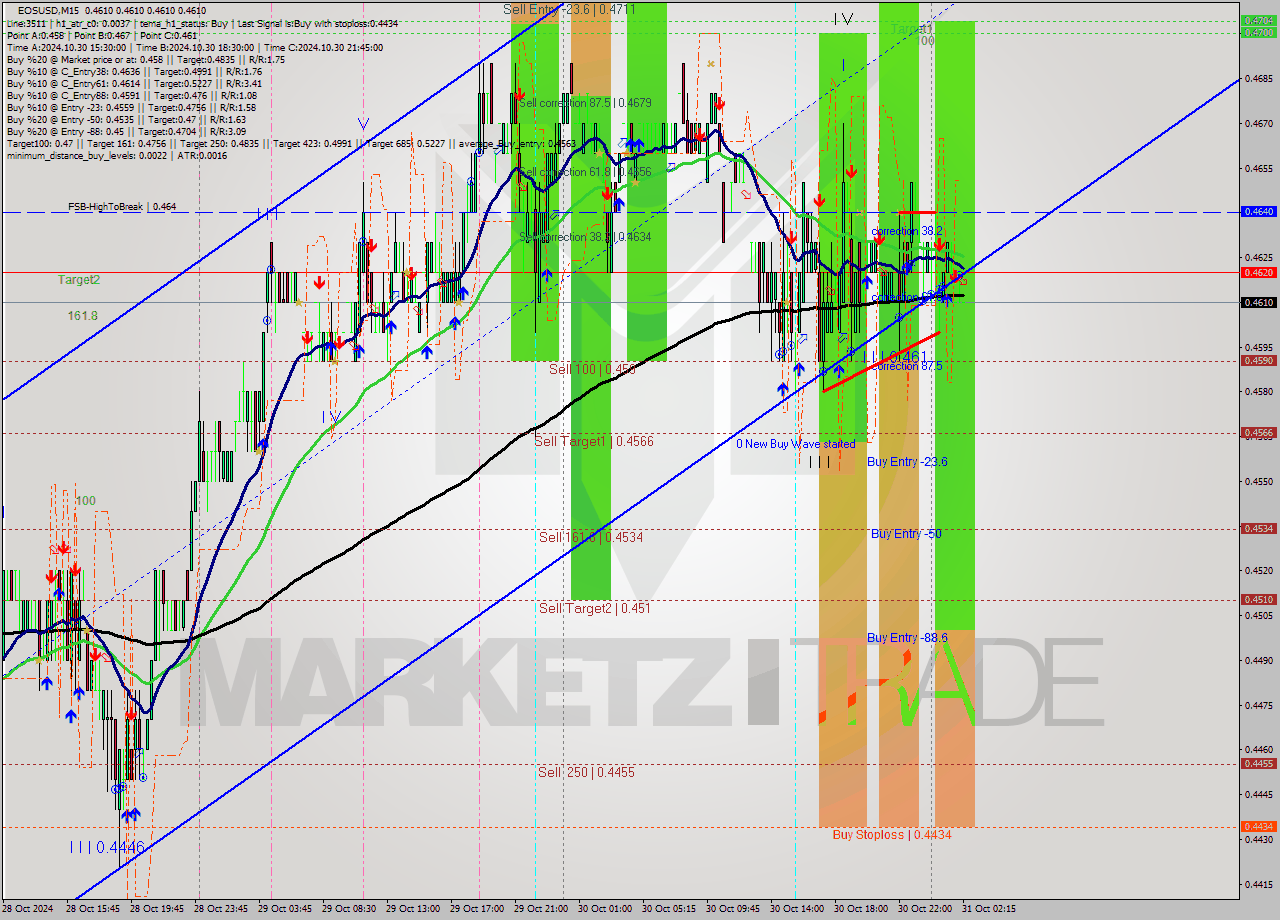Image resolution: width=1280 pixels, height=920 pixels.
Task: Click the 'correction 38.2' blue label
Action: [907, 230]
